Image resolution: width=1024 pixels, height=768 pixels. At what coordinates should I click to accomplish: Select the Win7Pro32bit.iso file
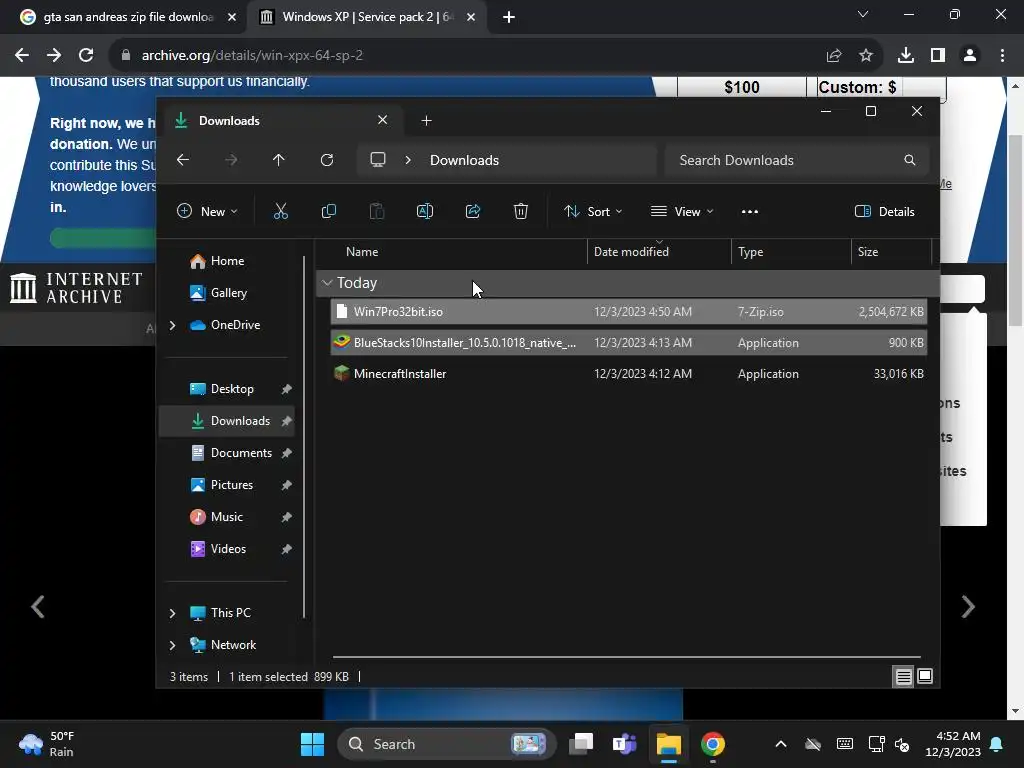tap(628, 312)
